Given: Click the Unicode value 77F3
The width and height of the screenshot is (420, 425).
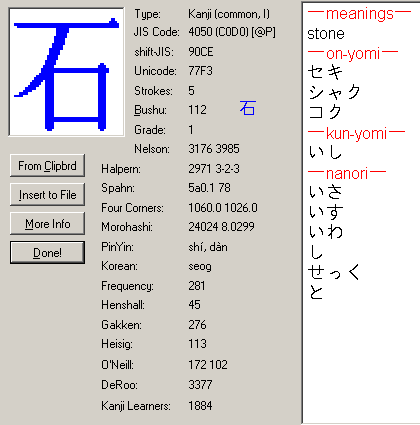Looking at the screenshot, I should click(x=200, y=71).
